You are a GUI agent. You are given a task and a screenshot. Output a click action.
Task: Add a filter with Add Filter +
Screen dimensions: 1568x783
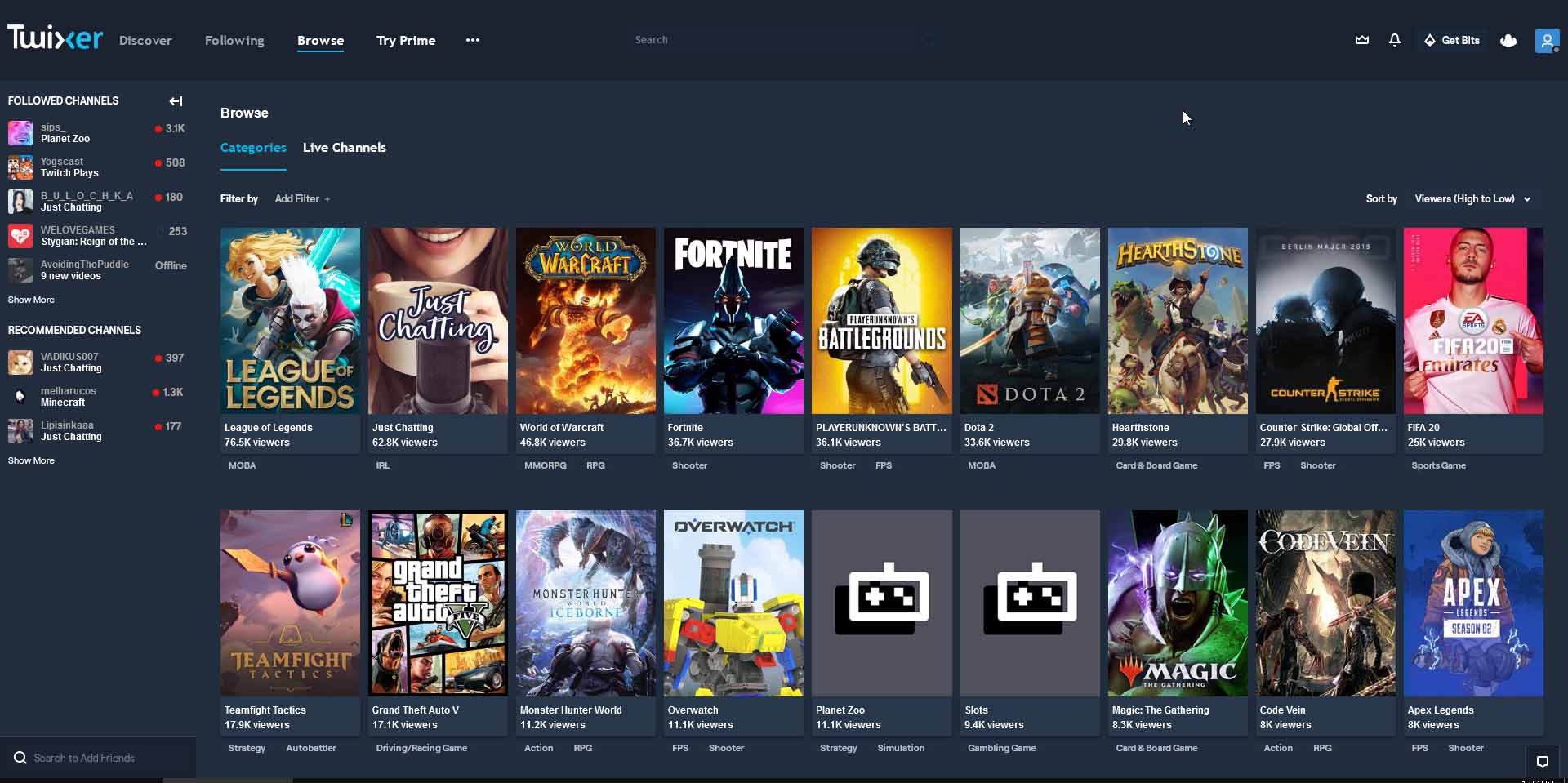pos(302,199)
